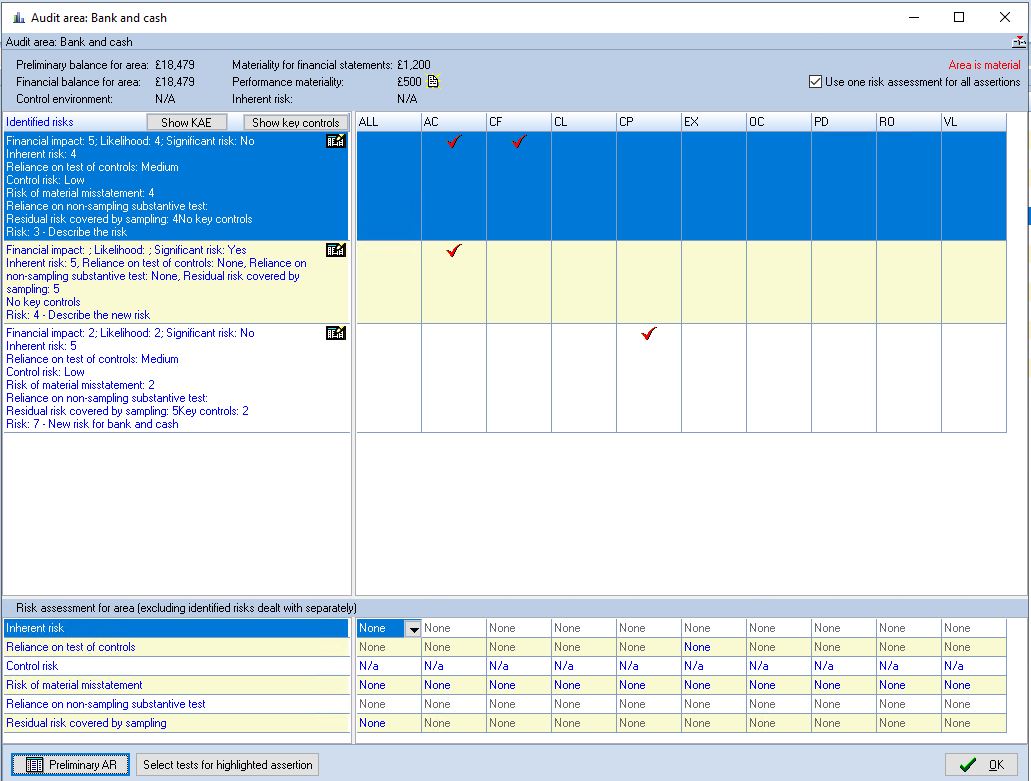Click the 'Identified risks' heading
Image resolution: width=1031 pixels, height=781 pixels.
point(39,122)
